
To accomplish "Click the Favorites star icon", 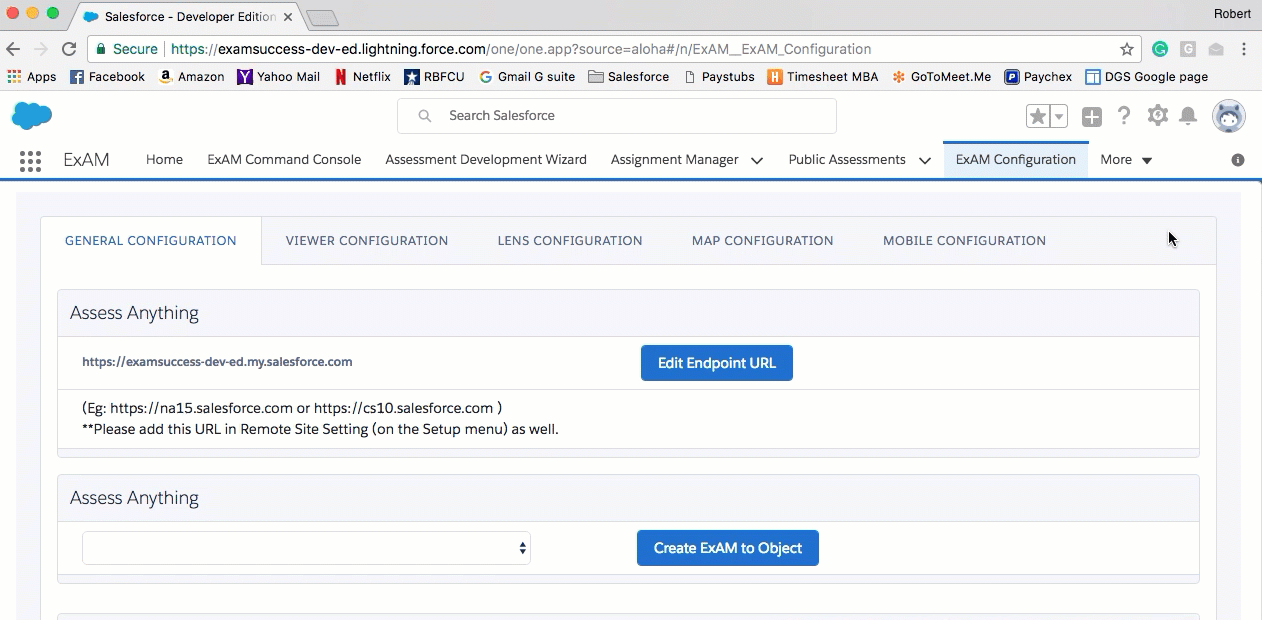I will pyautogui.click(x=1038, y=117).
